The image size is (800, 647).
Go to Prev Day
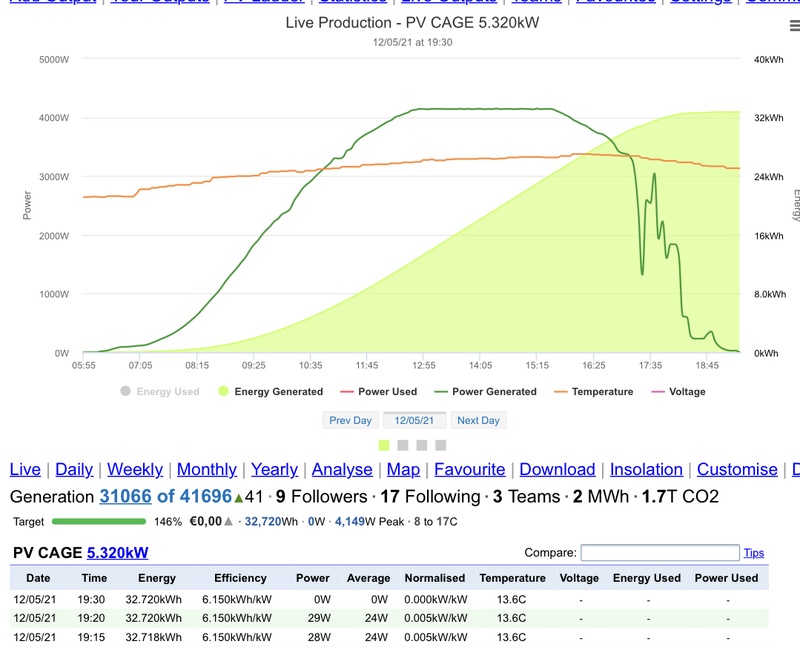350,420
